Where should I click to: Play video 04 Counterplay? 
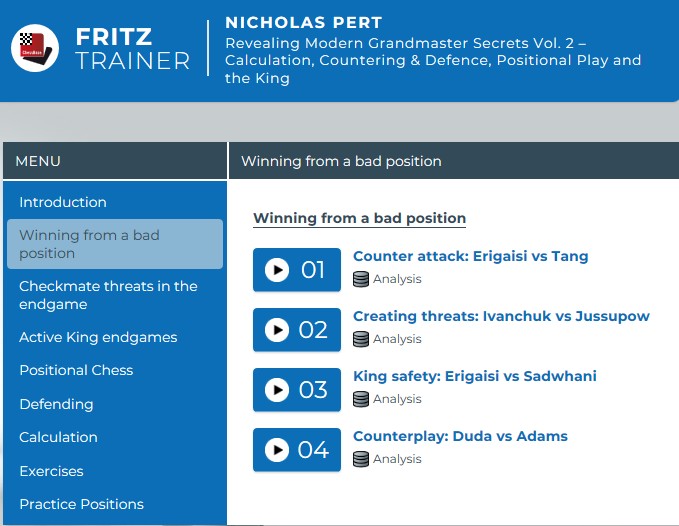297,450
